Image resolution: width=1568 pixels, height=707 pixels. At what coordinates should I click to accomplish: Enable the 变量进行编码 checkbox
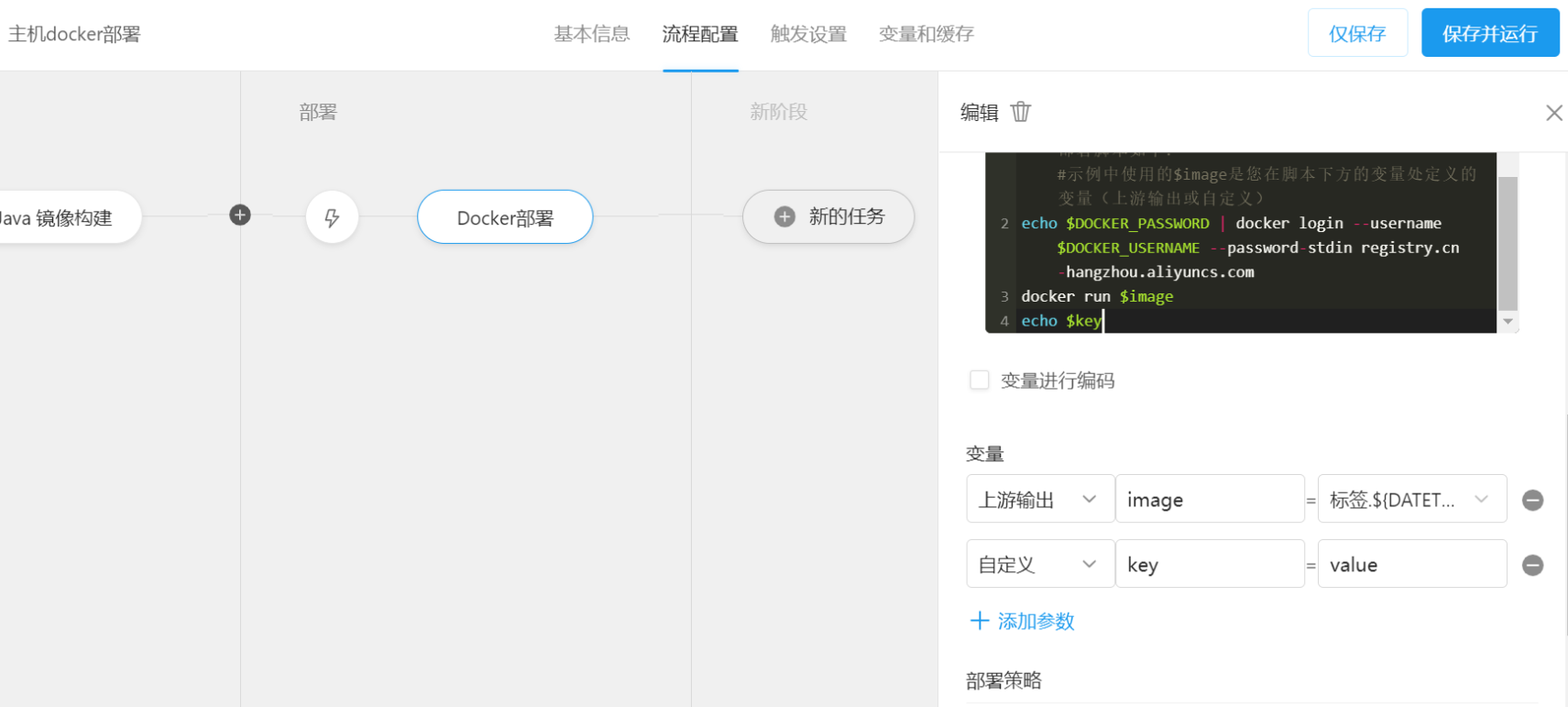tap(980, 380)
